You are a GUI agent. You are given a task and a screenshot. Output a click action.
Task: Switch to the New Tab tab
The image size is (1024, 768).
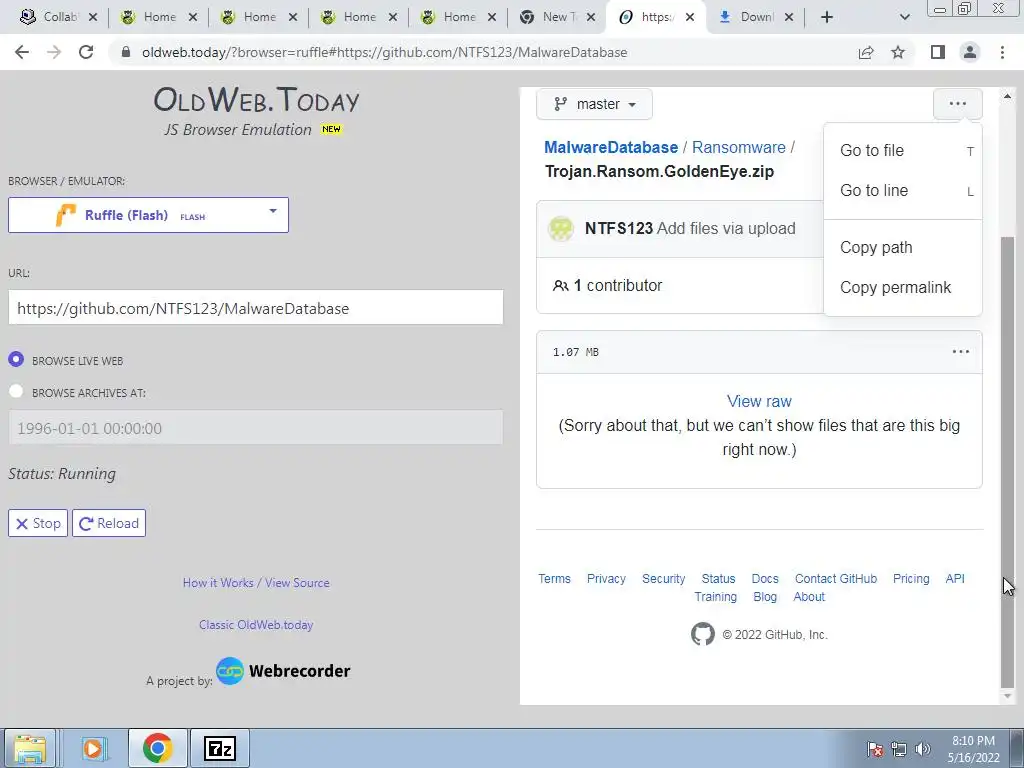[x=556, y=17]
